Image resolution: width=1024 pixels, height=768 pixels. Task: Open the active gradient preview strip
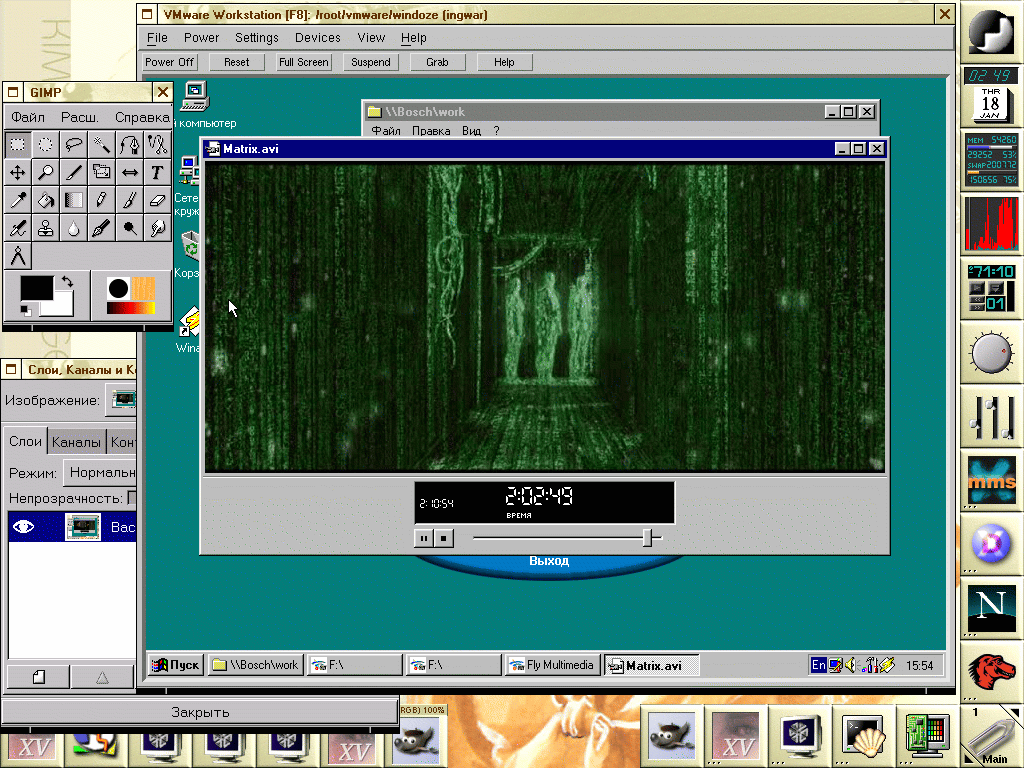[131, 308]
